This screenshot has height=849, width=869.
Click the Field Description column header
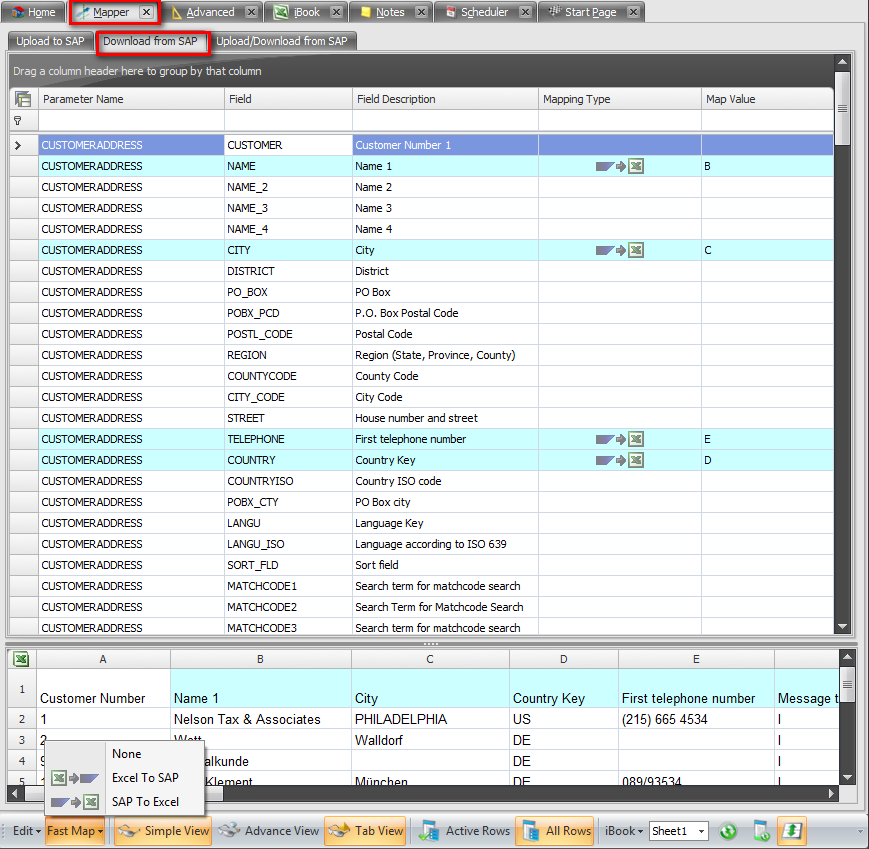395,99
